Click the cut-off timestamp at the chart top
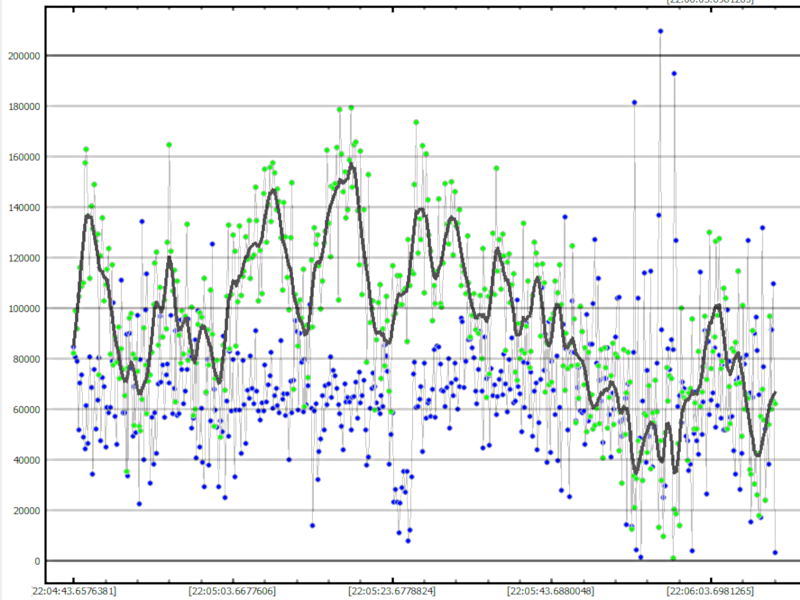 click(710, 3)
